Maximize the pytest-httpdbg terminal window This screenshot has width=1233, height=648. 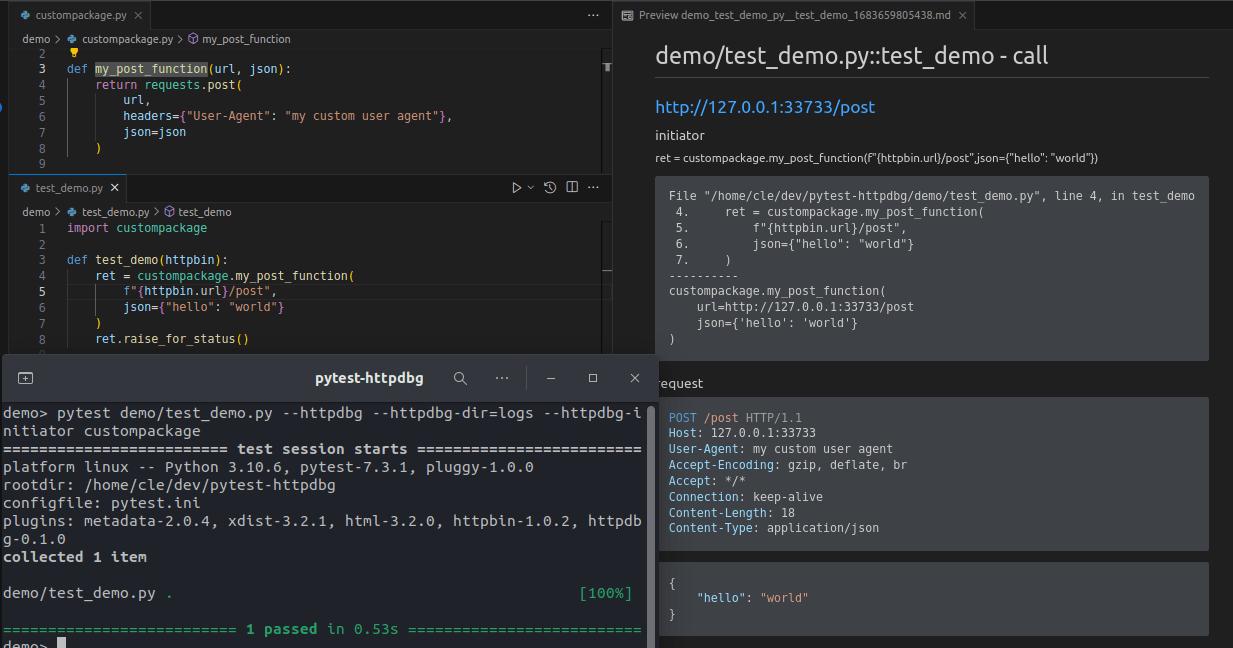click(x=593, y=378)
